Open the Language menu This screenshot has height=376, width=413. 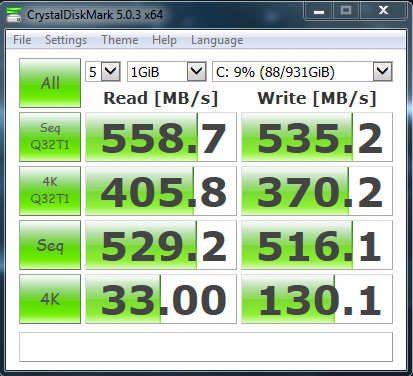point(217,40)
